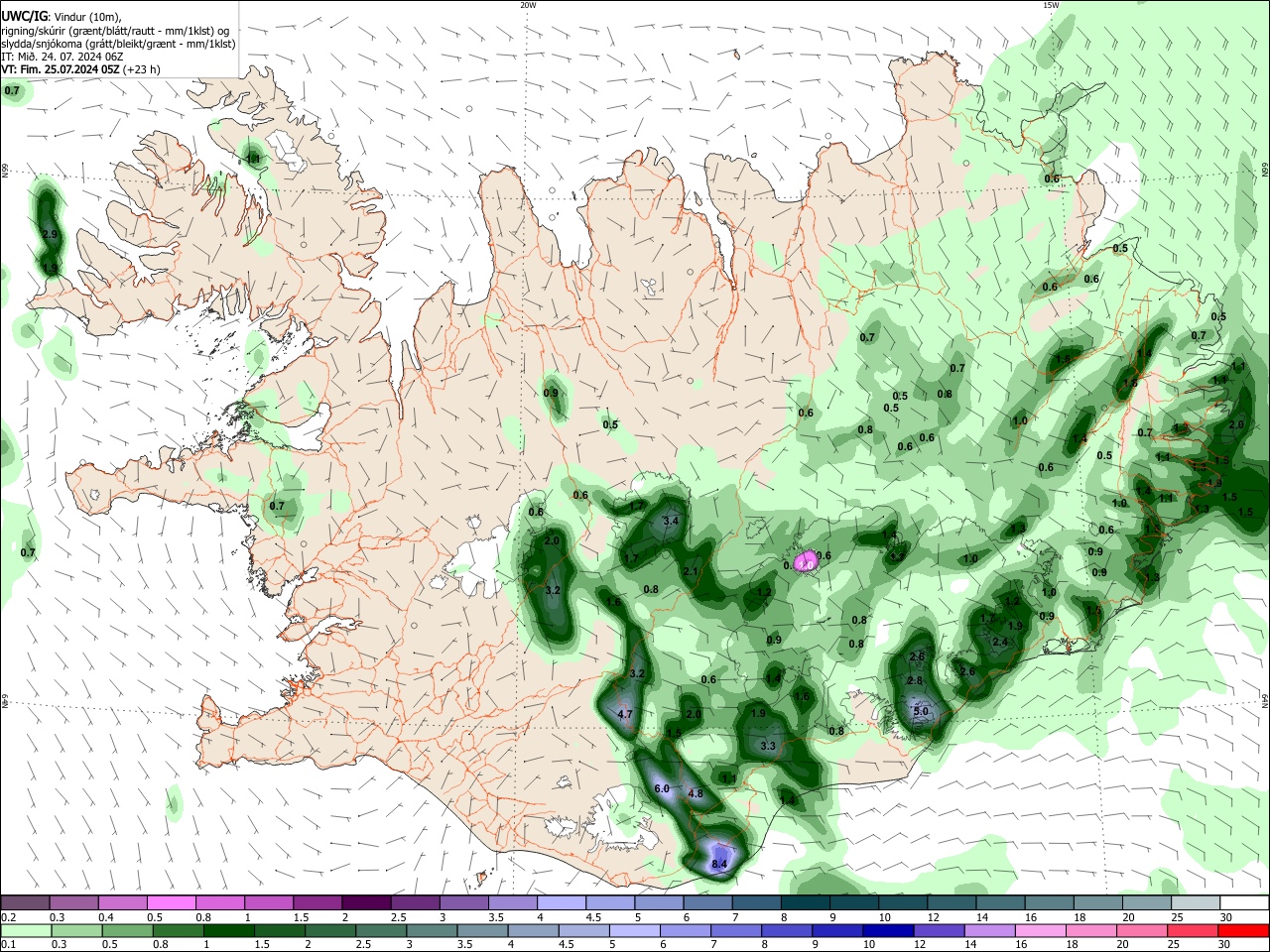The height and width of the screenshot is (952, 1270).
Task: Click the 5.0 precipitation value in the southeast
Action: [920, 711]
